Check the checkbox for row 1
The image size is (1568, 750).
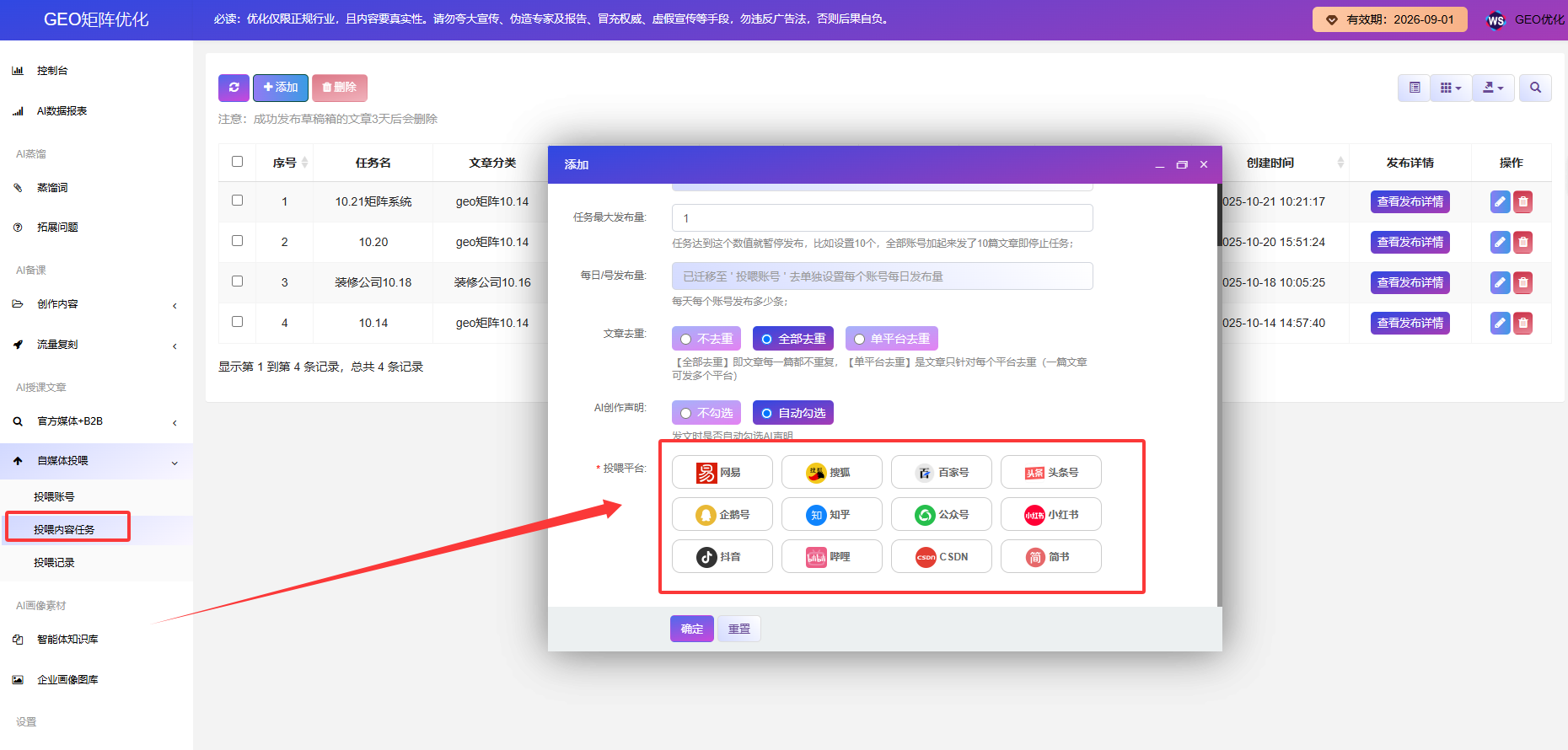coord(237,201)
